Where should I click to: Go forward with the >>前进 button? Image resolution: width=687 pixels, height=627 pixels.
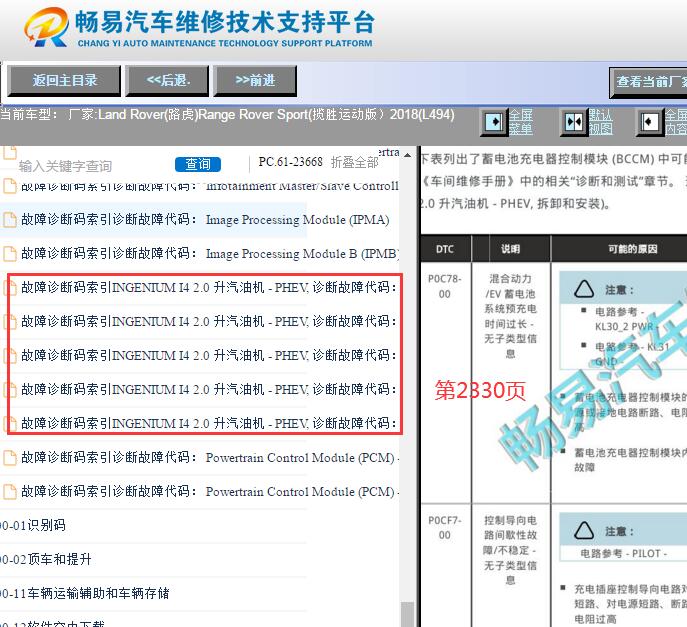(255, 81)
